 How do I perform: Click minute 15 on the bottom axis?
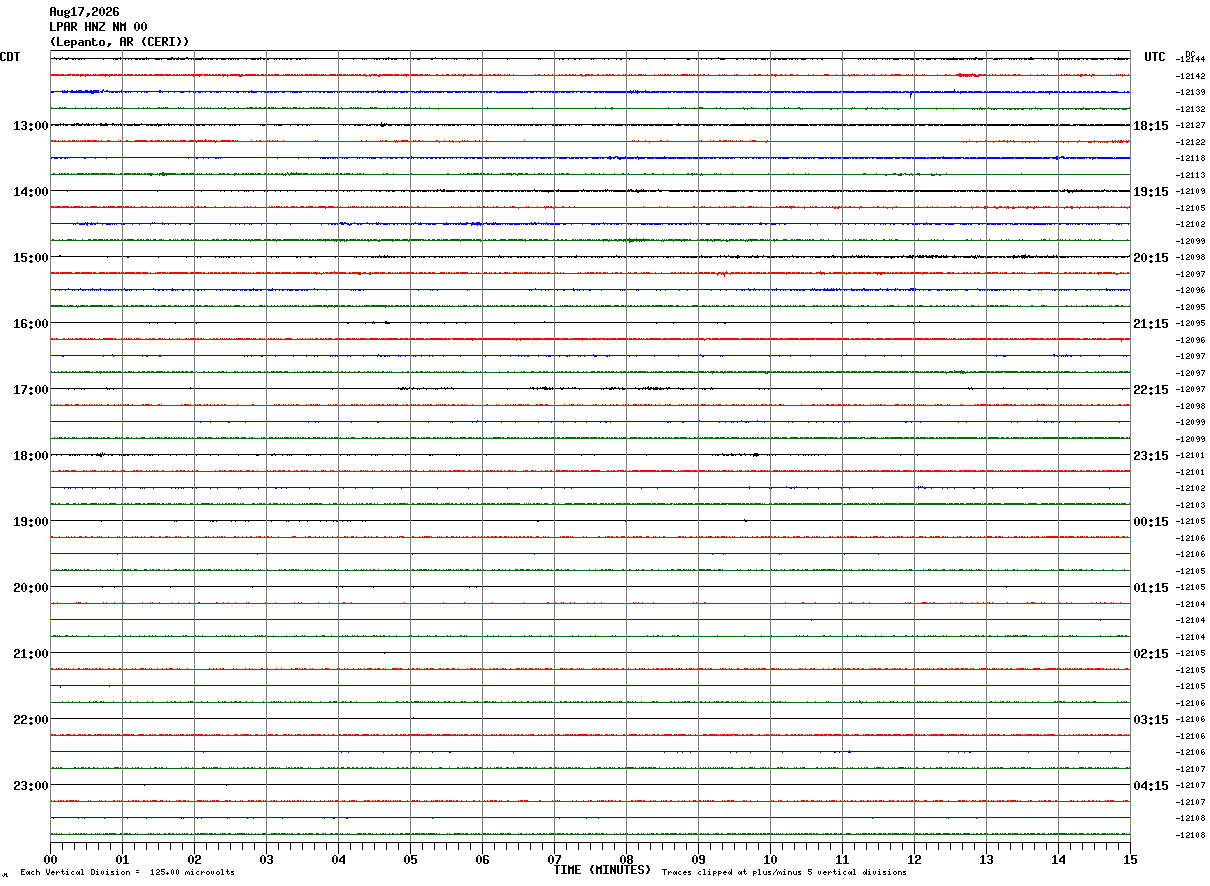click(x=1130, y=859)
